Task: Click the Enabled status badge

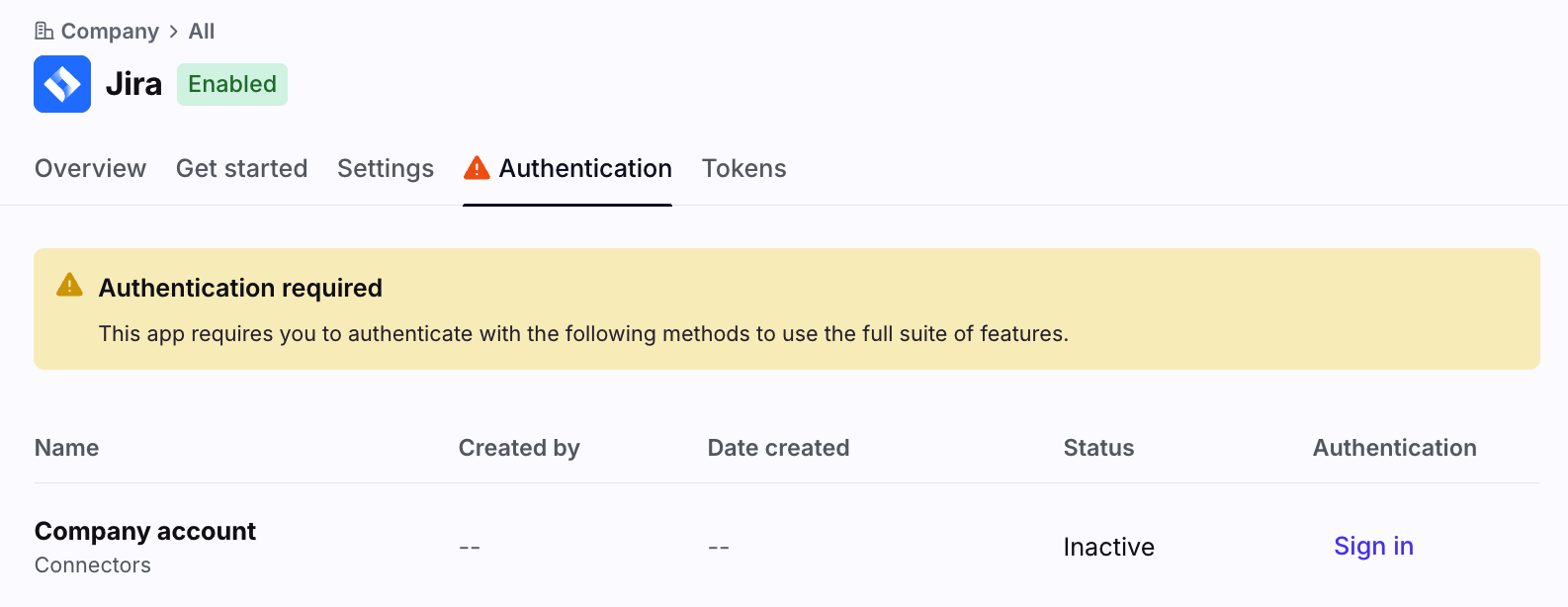Action: click(x=232, y=85)
